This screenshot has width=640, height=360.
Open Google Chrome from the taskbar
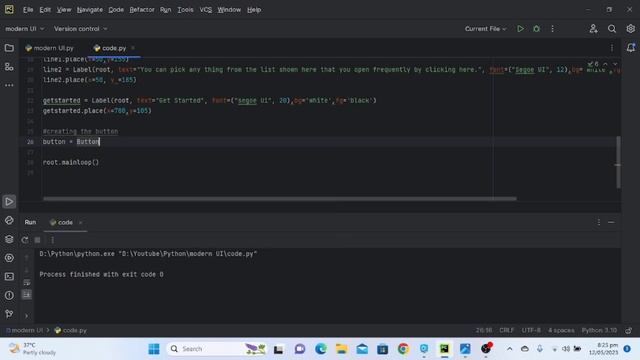(x=403, y=349)
